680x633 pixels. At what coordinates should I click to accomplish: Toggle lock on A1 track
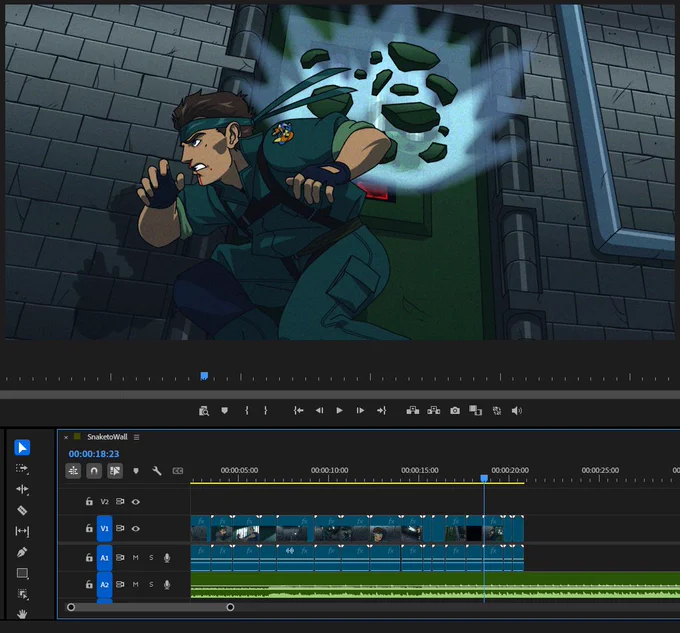click(89, 558)
